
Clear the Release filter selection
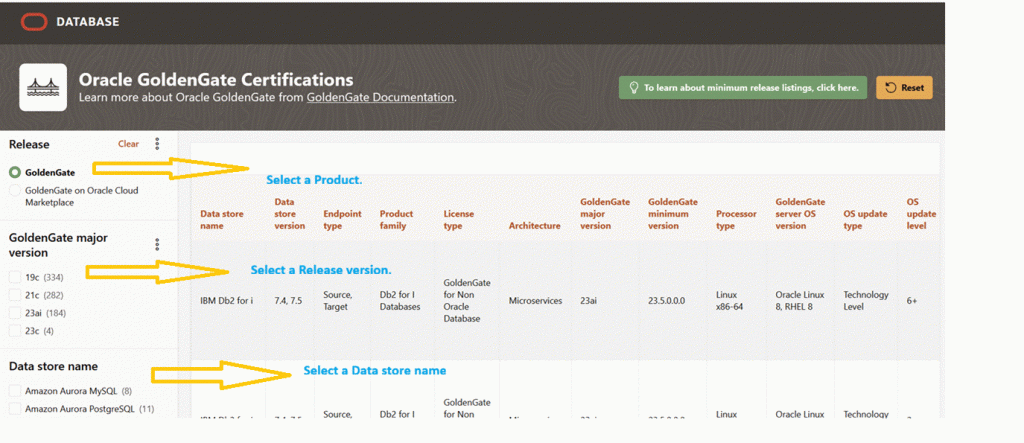128,144
